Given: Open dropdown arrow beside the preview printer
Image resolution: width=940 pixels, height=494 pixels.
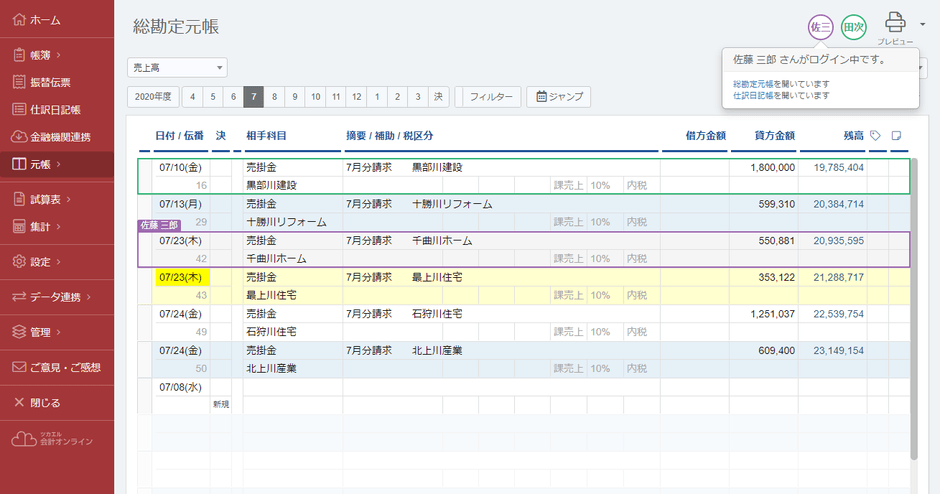Looking at the screenshot, I should 922,24.
